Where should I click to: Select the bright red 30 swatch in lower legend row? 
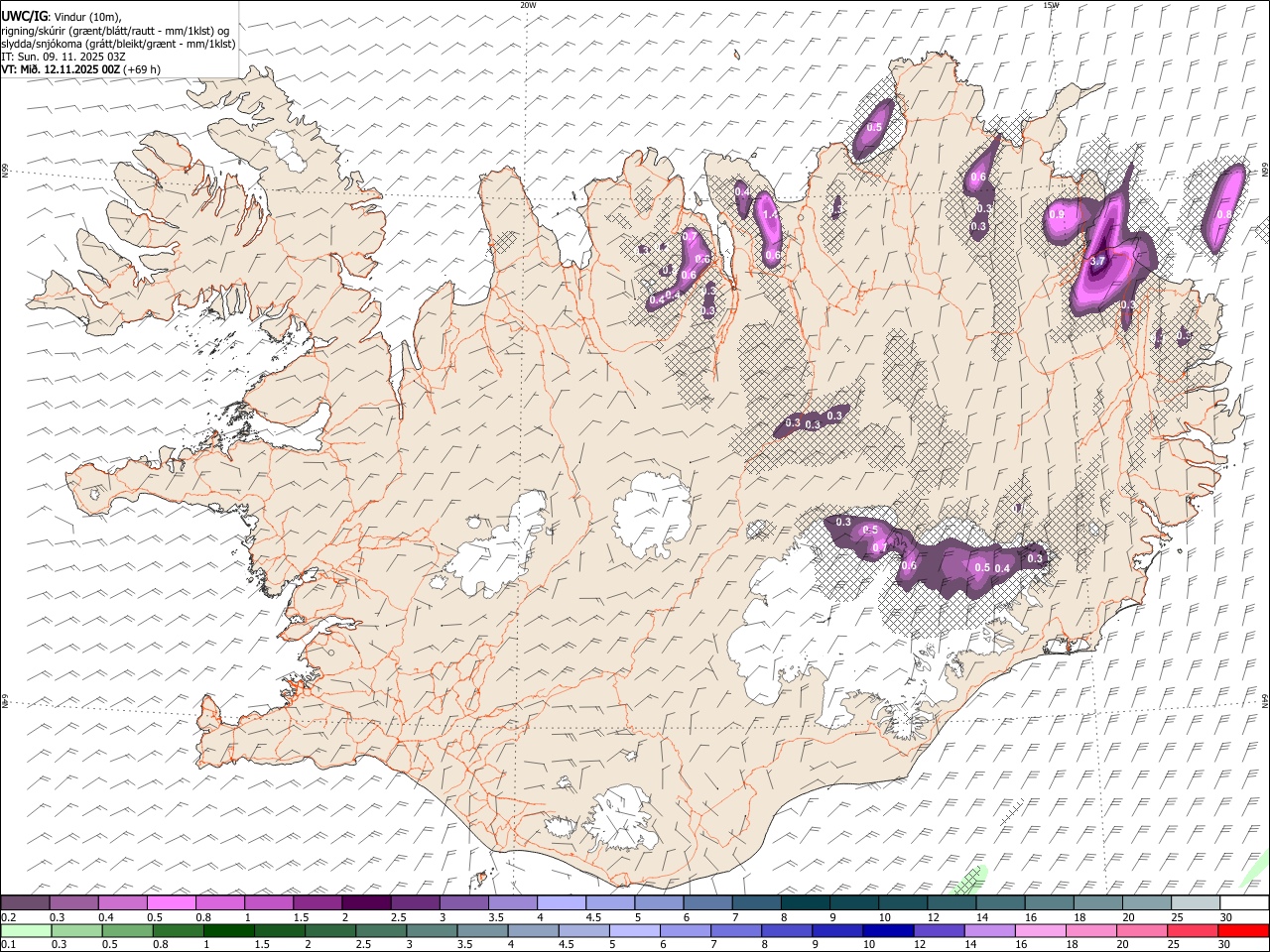tap(1244, 930)
